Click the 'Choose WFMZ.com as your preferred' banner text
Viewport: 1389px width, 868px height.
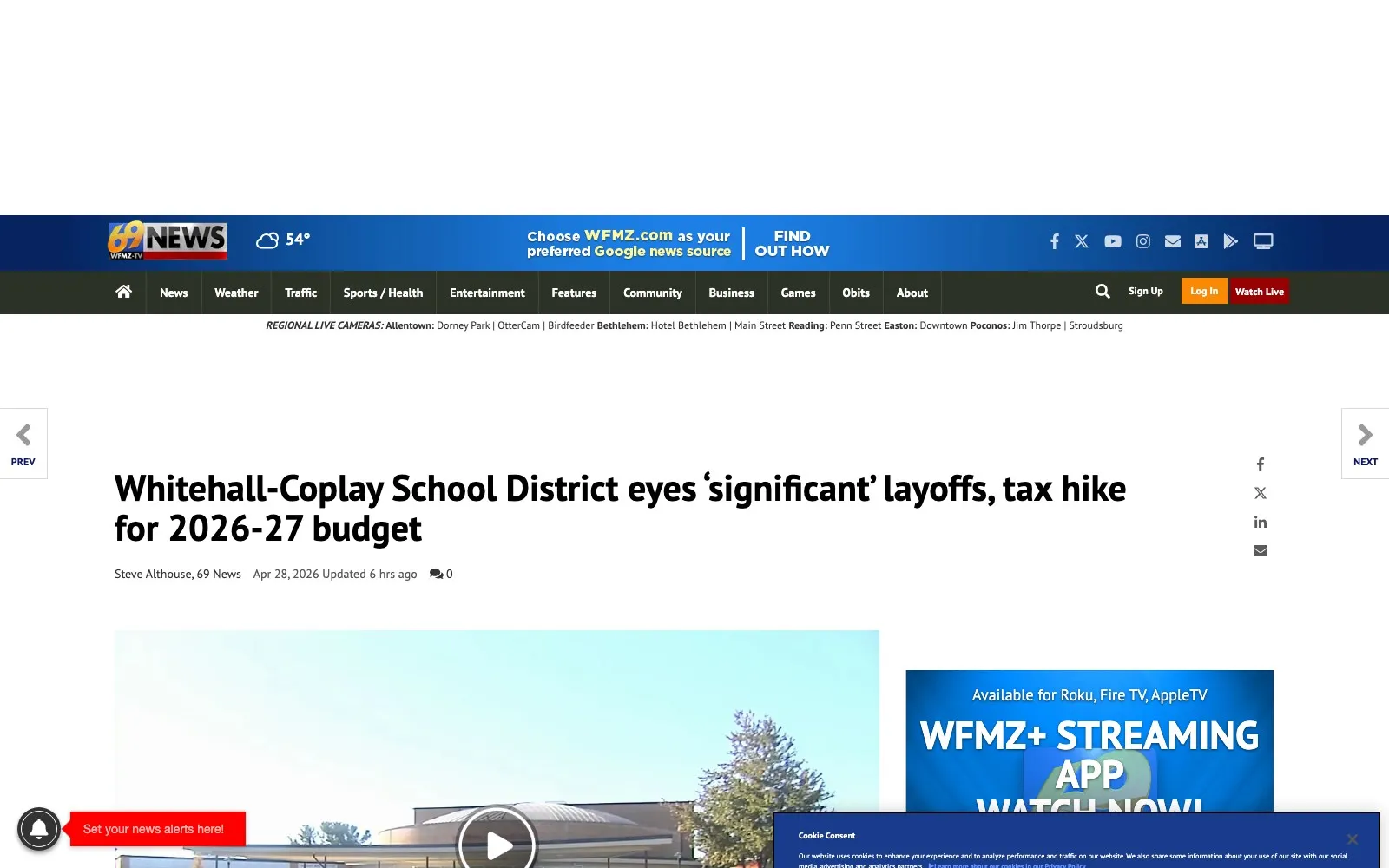point(629,243)
